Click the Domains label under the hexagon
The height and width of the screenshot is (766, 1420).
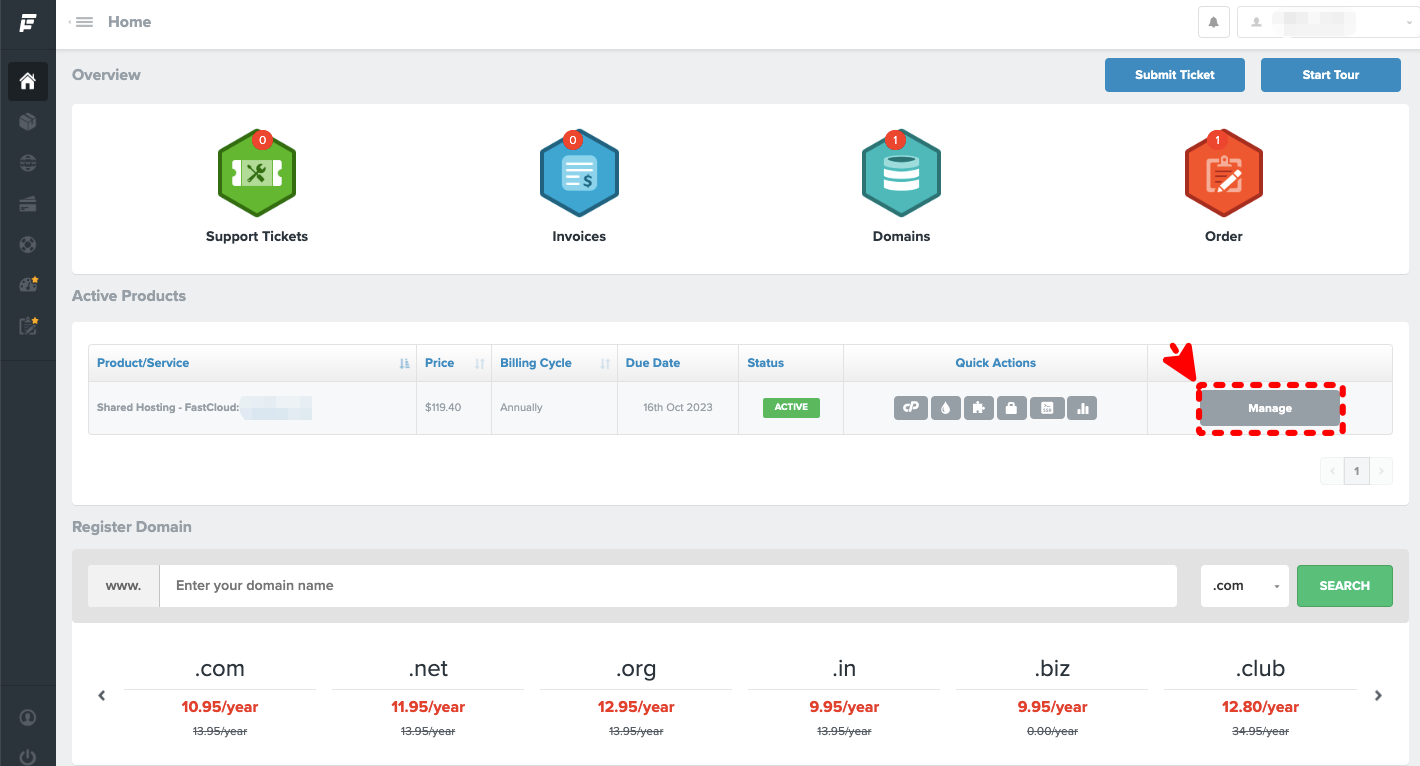(901, 237)
